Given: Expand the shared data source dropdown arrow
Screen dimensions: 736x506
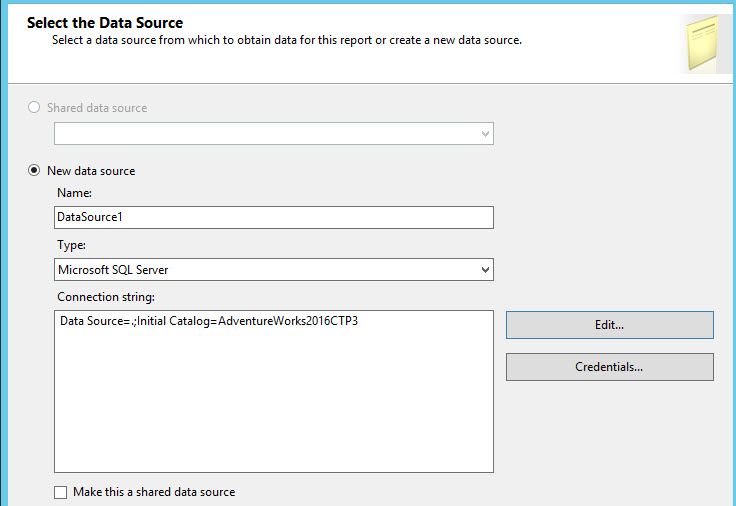Looking at the screenshot, I should click(486, 133).
